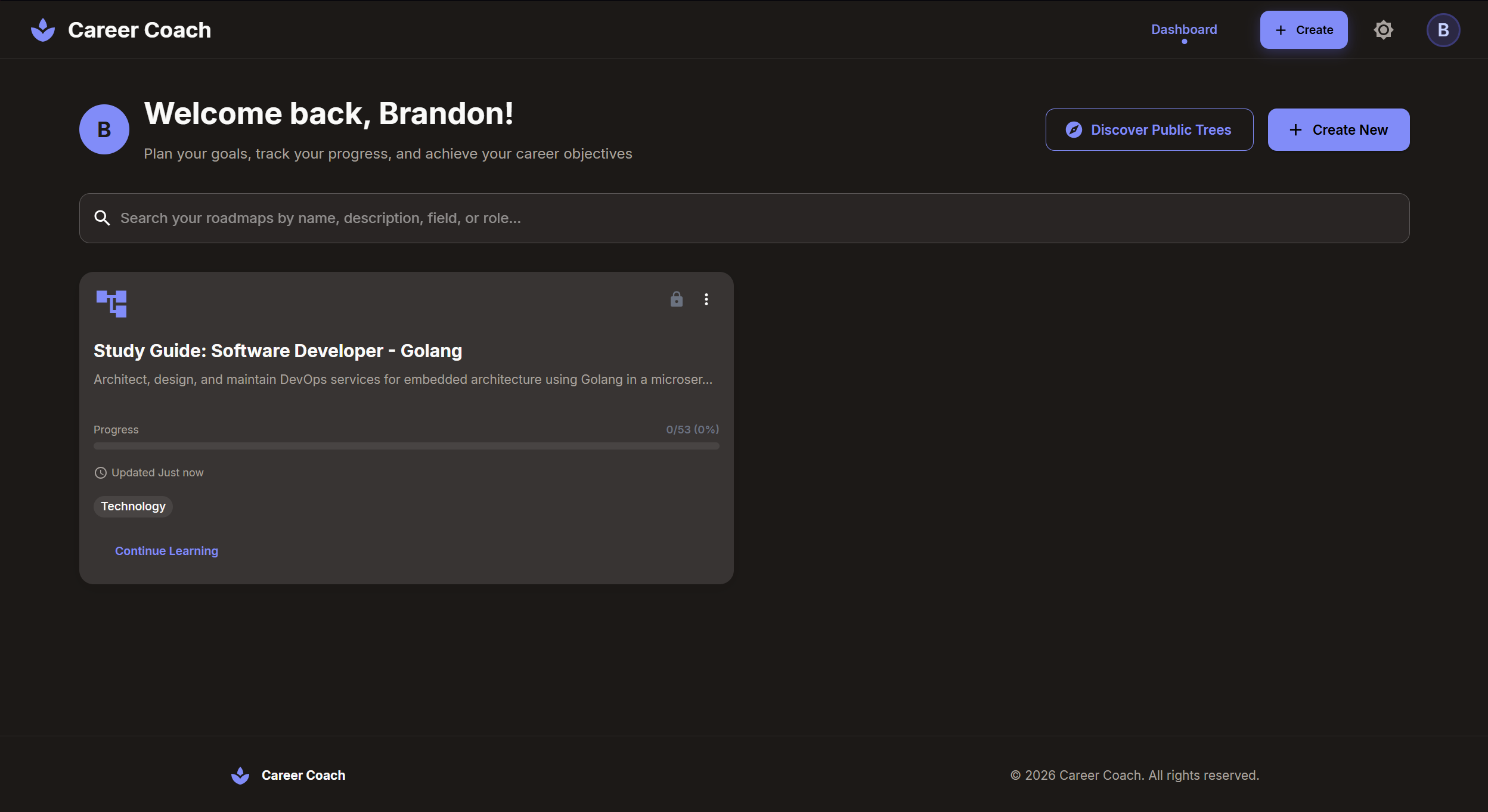
Task: Click the footer Career Coach logo icon
Action: 240,775
